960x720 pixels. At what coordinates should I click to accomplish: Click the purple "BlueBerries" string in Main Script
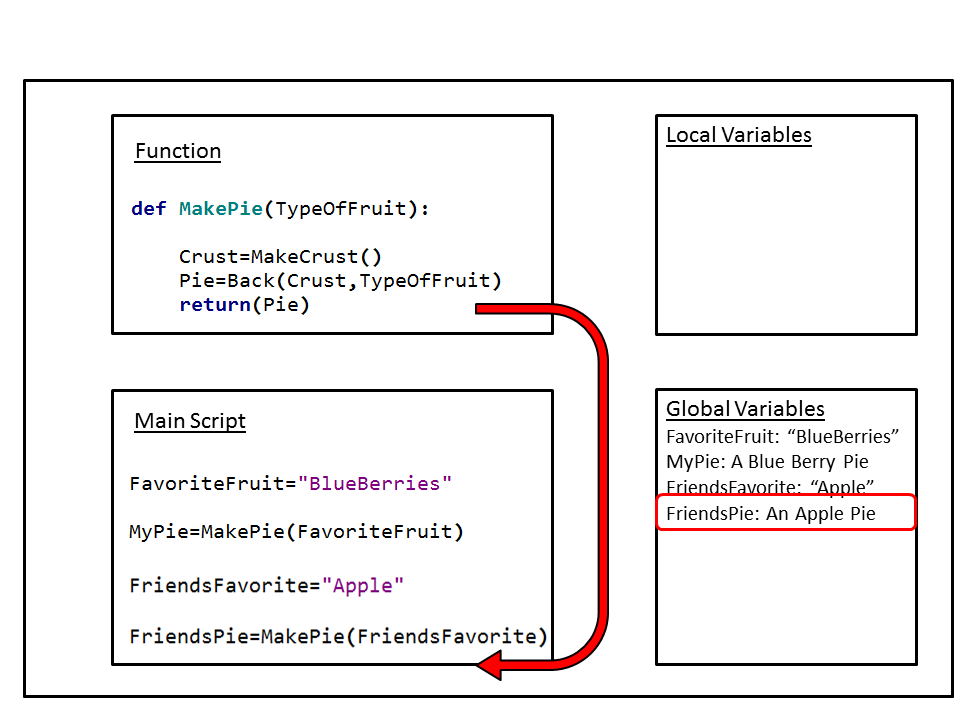click(x=375, y=484)
